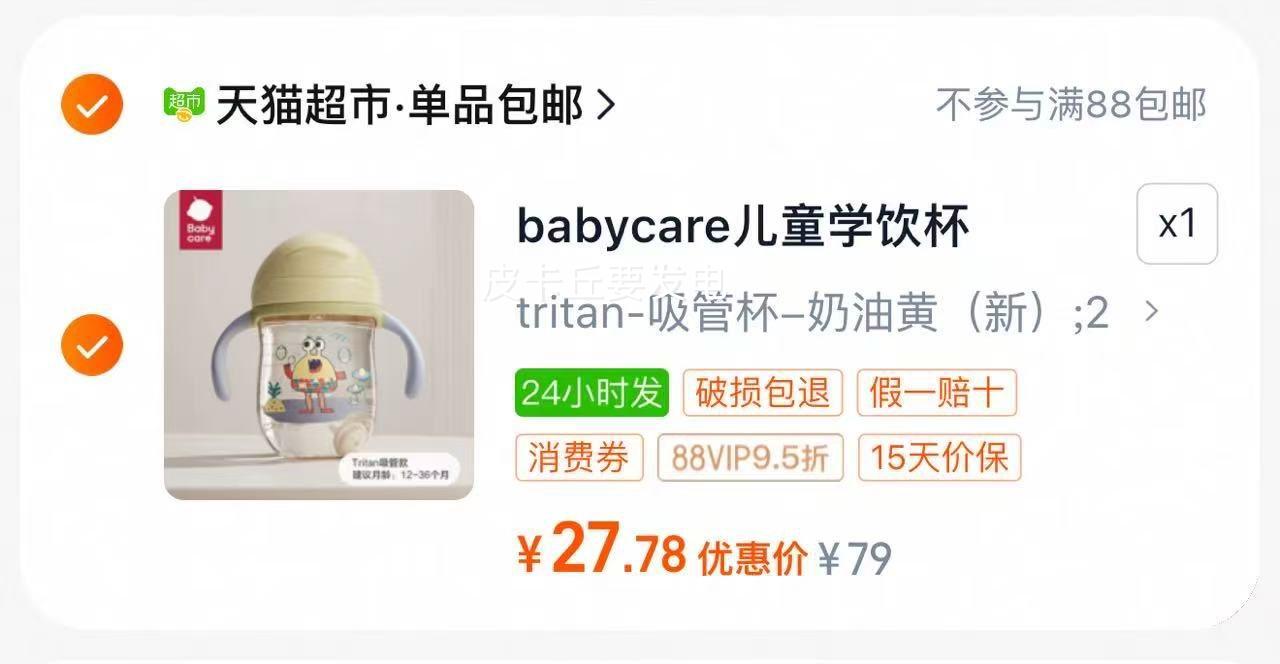
Task: Open the babycare cup product thumbnail
Action: click(x=319, y=345)
